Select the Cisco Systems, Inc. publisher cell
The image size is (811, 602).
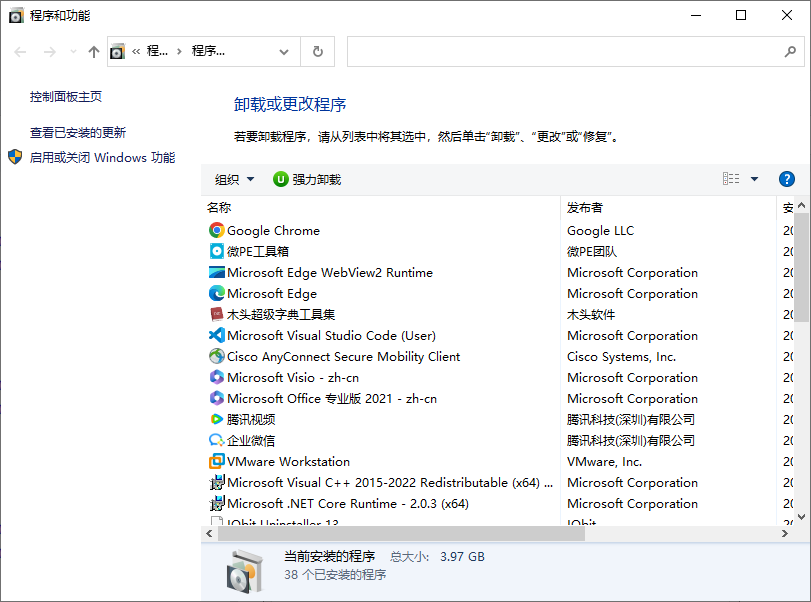tap(621, 356)
